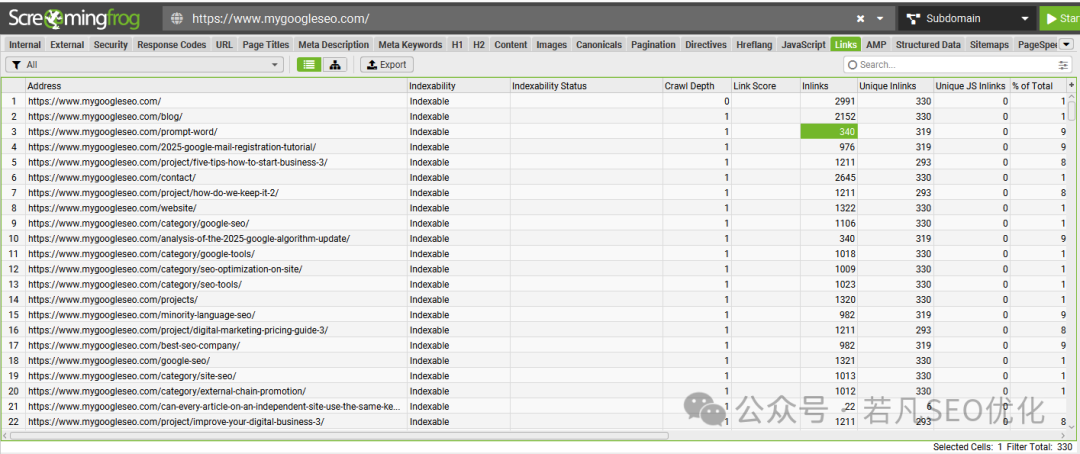
Task: Start the crawl with Start button
Action: (1059, 19)
